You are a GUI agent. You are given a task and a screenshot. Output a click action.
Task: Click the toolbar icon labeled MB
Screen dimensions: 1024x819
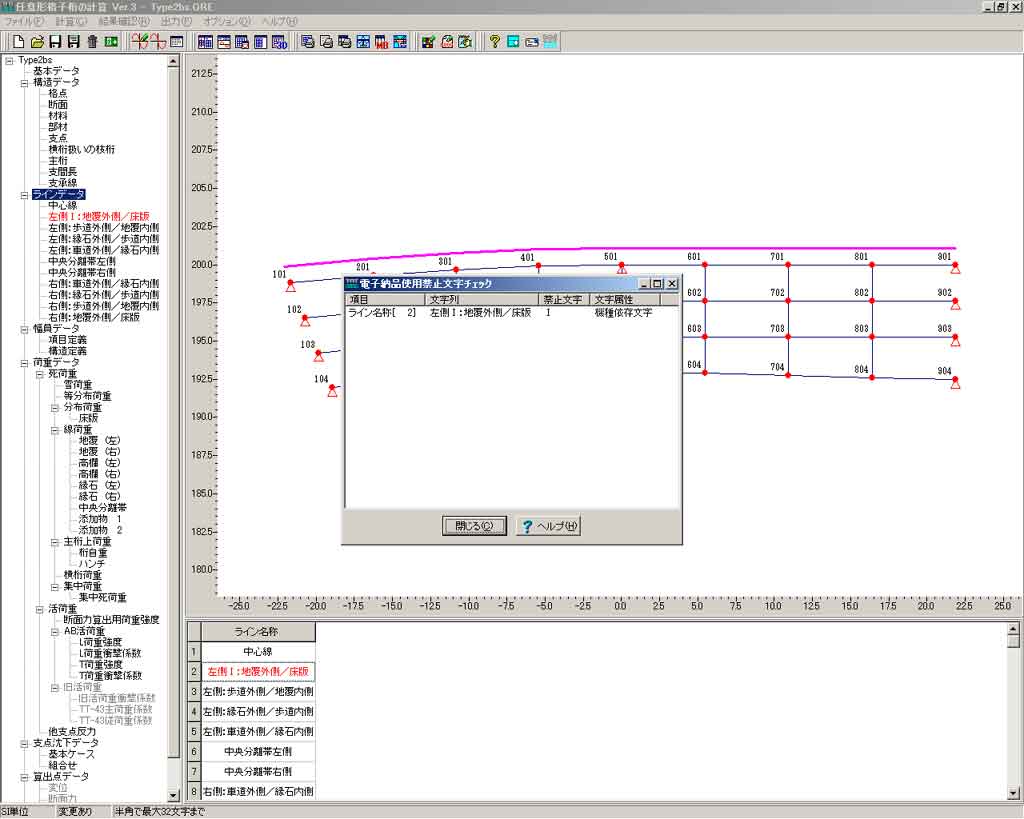pyautogui.click(x=381, y=42)
